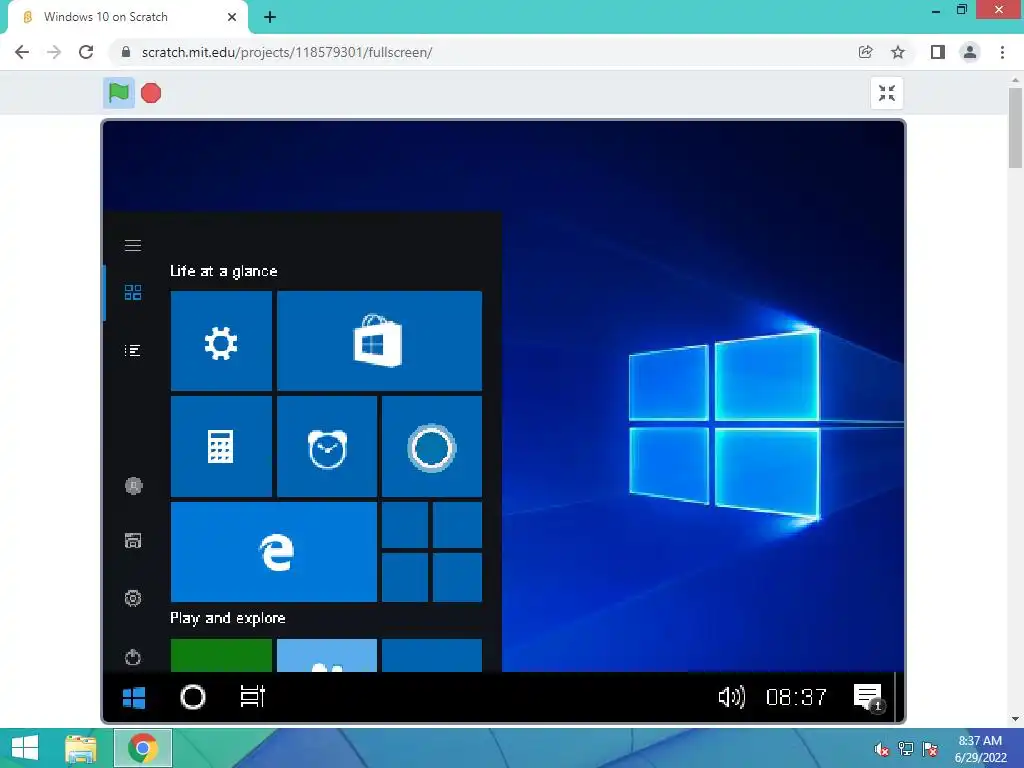This screenshot has width=1024, height=768.
Task: Click the green flag to start project
Action: [119, 93]
